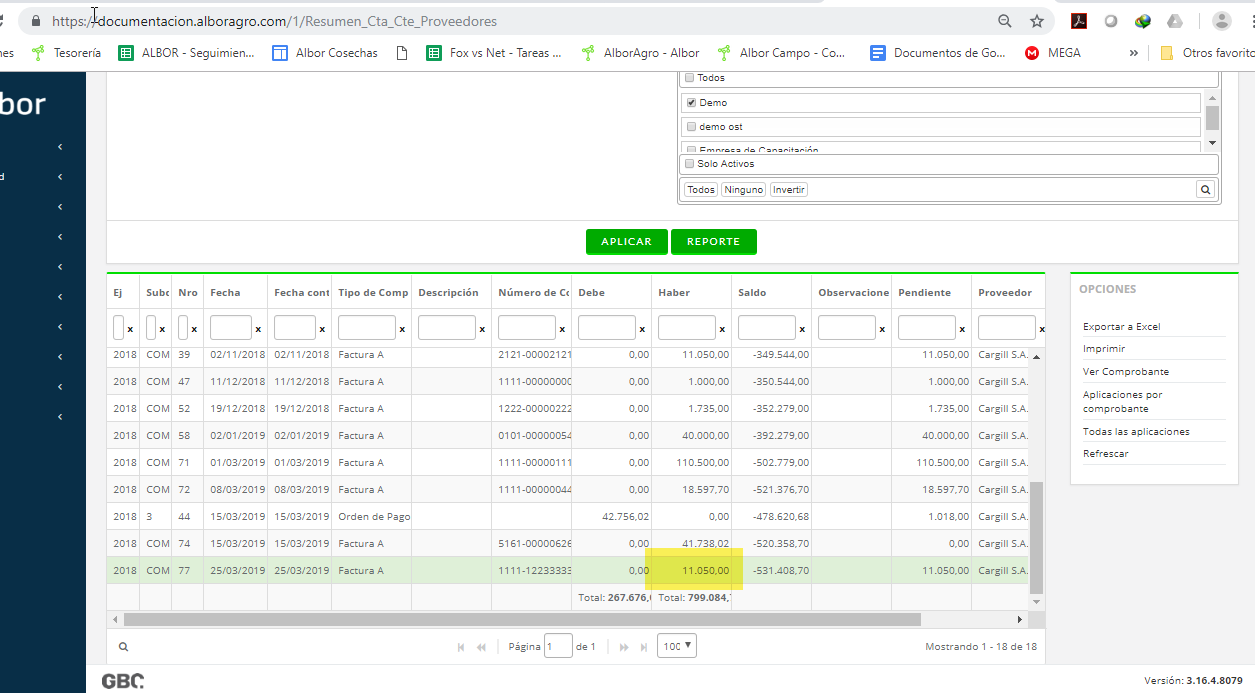The width and height of the screenshot is (1255, 693).
Task: Clear the Fecha column filter
Action: click(x=258, y=329)
